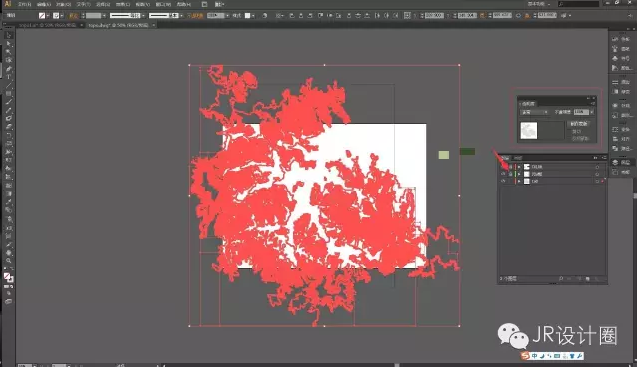This screenshot has height=367, width=637.
Task: Select the Zoom magnifier tool
Action: click(9, 261)
